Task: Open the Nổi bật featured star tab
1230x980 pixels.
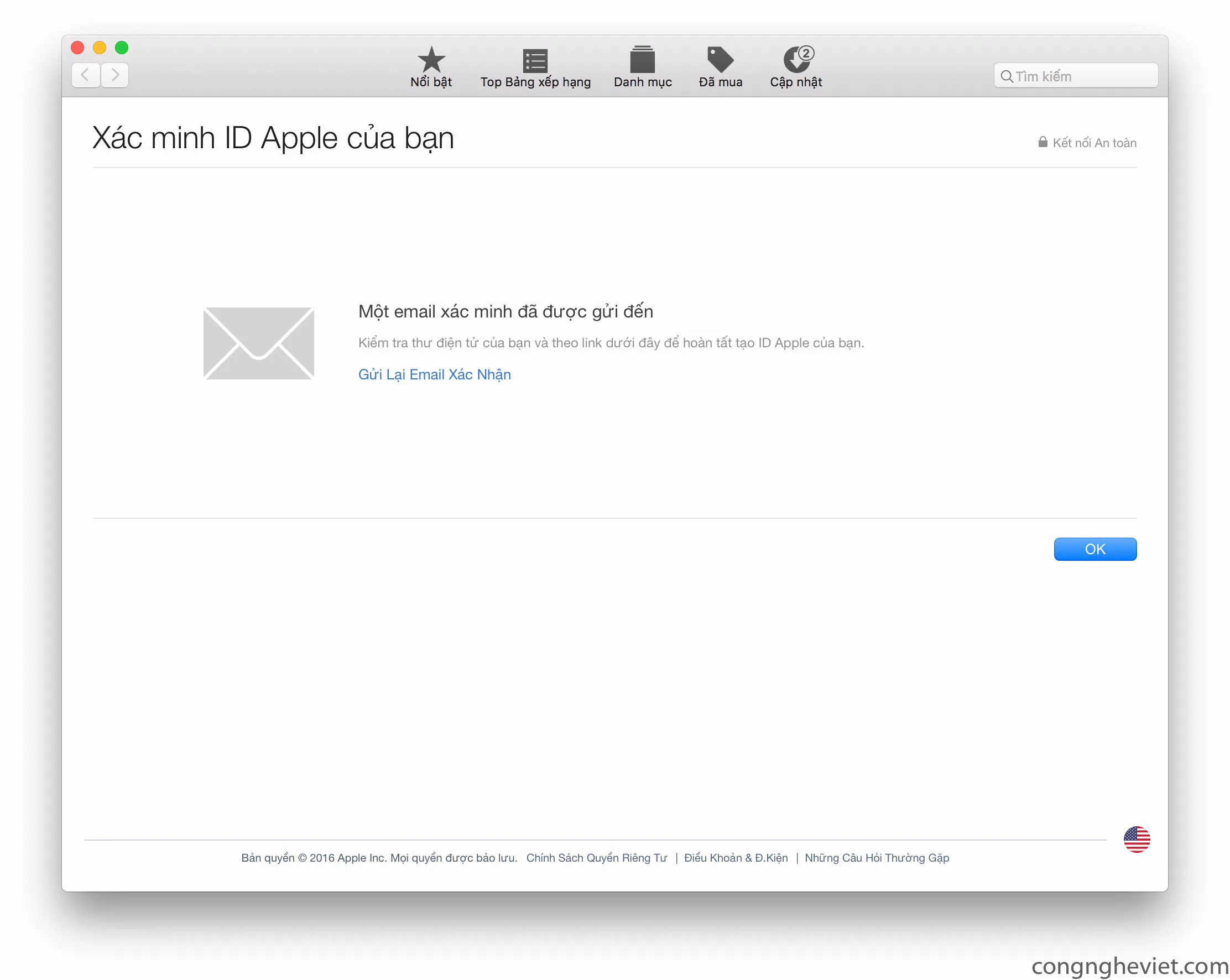Action: (x=431, y=67)
